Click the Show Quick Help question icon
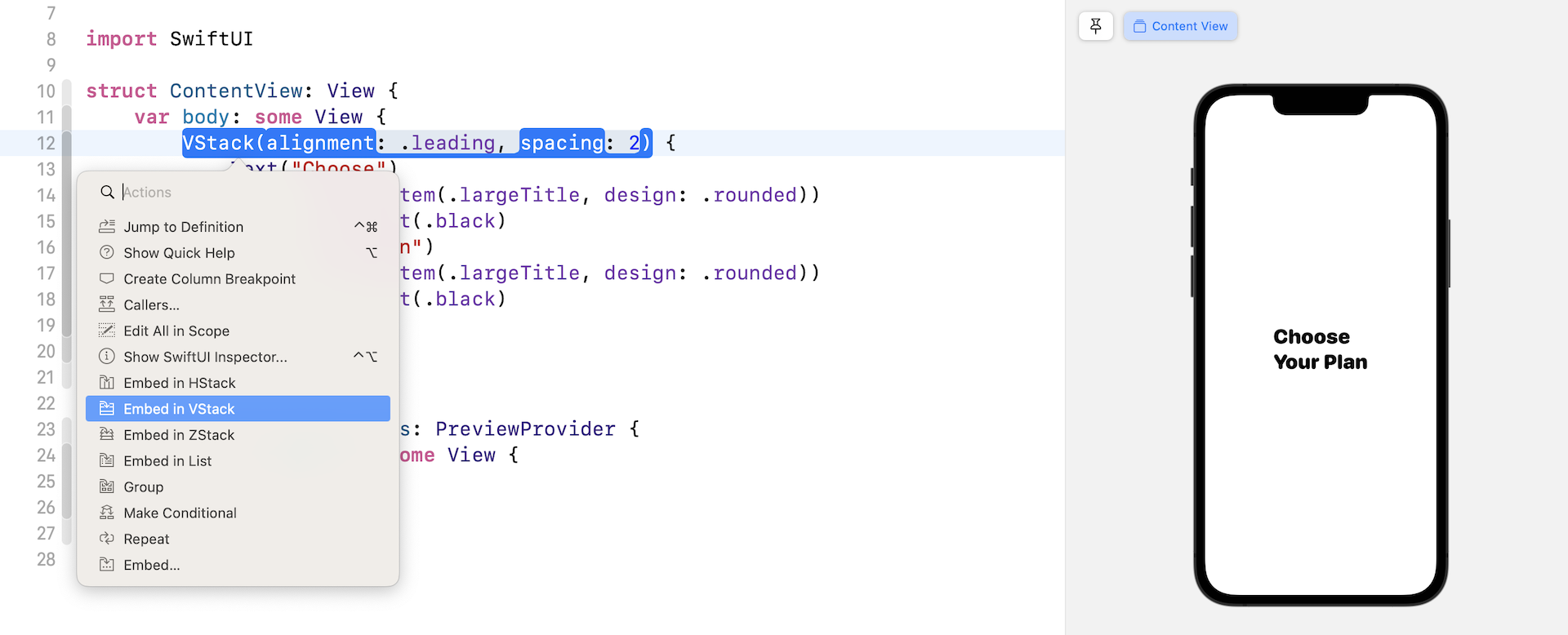This screenshot has height=635, width=1568. coord(107,252)
